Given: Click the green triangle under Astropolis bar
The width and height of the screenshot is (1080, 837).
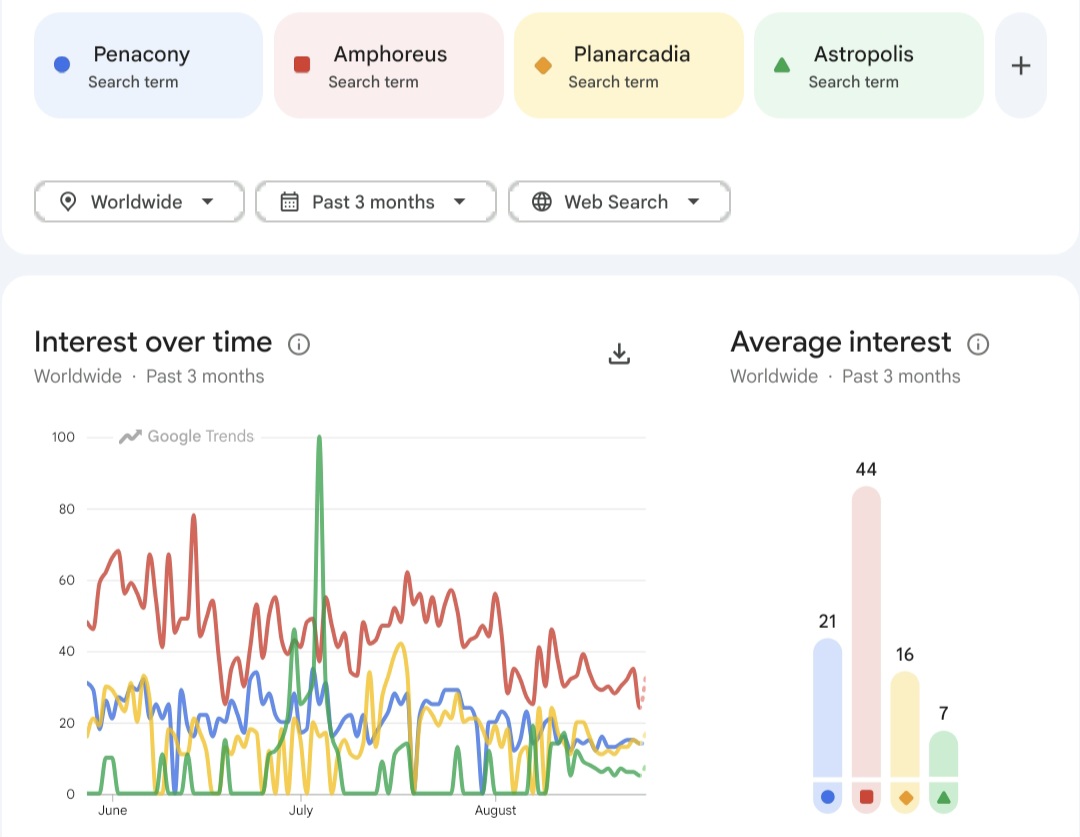Looking at the screenshot, I should (944, 797).
